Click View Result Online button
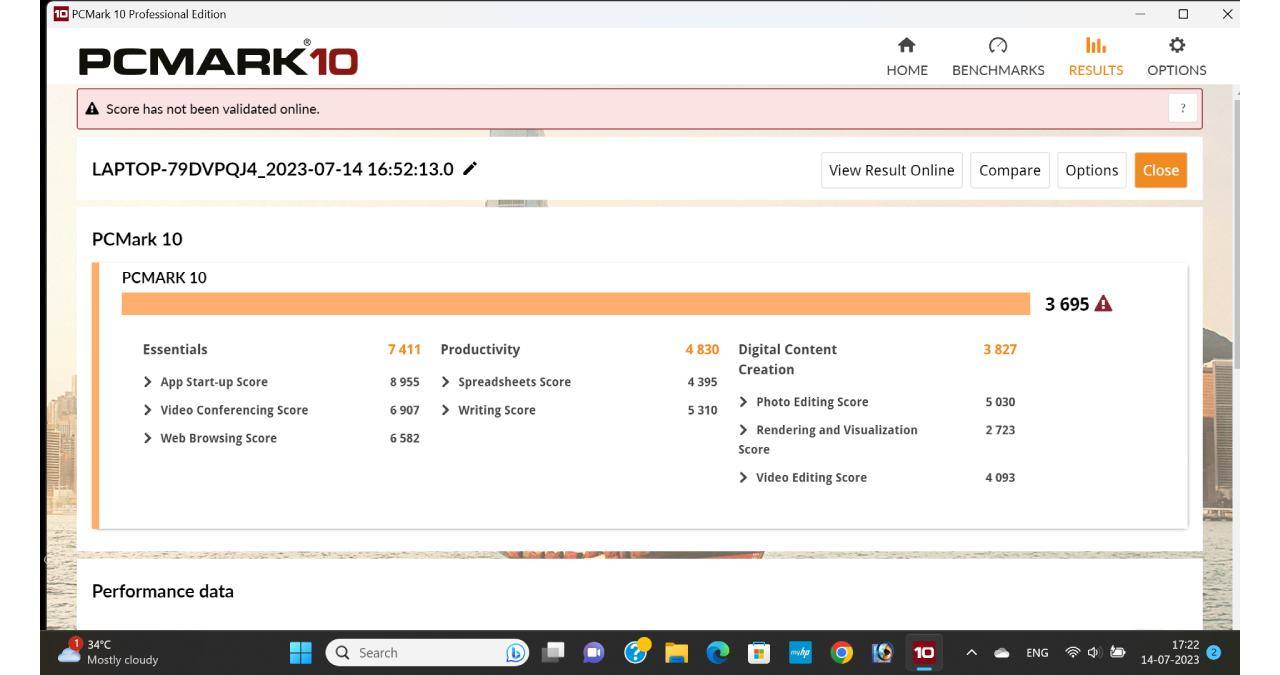This screenshot has height=675, width=1280. (x=892, y=170)
